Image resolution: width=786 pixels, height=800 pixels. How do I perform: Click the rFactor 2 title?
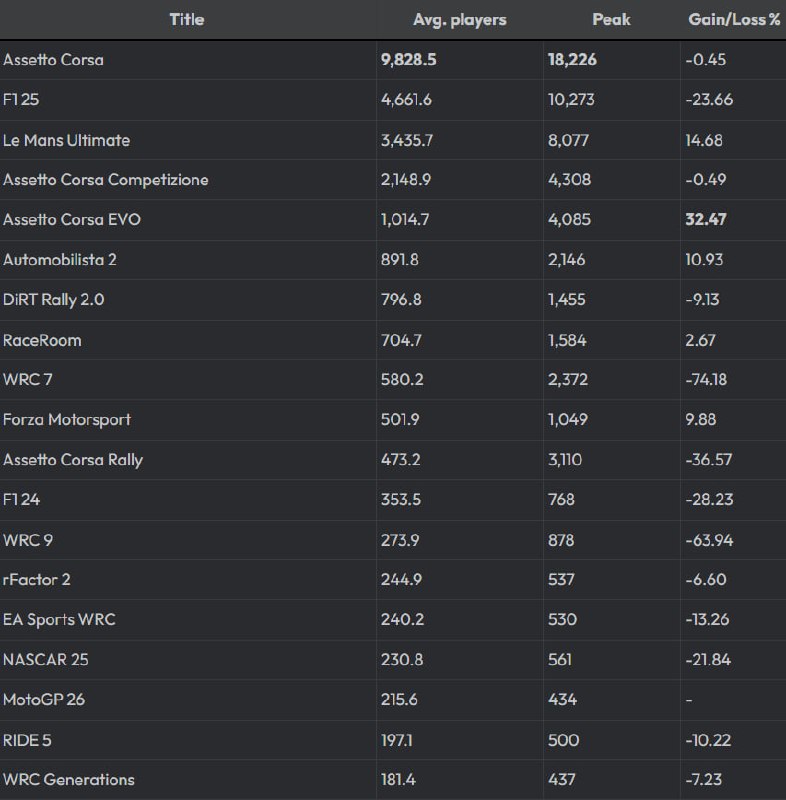pos(37,580)
